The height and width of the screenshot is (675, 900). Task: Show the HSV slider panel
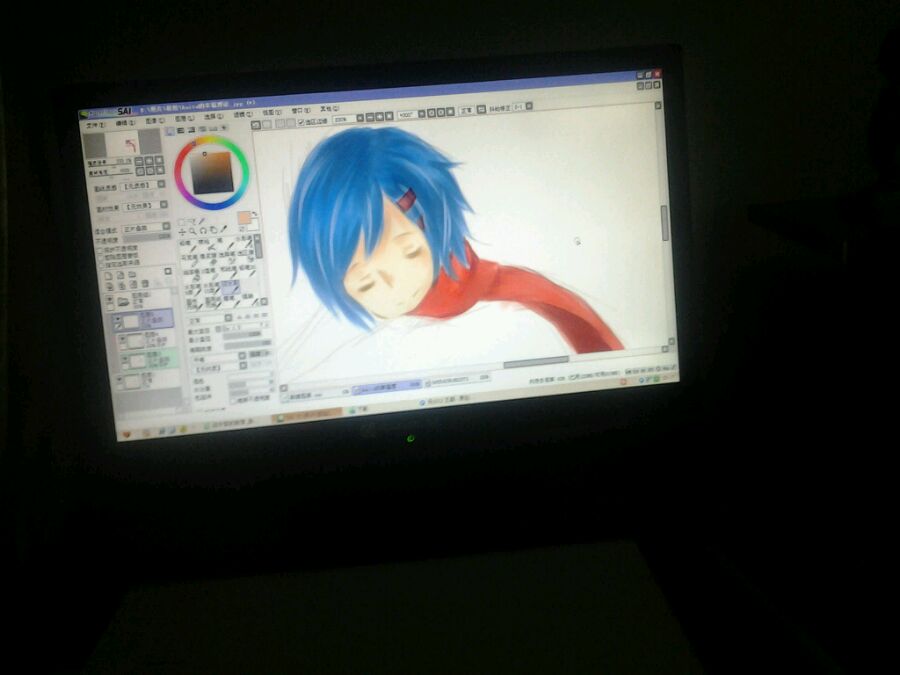tap(192, 130)
